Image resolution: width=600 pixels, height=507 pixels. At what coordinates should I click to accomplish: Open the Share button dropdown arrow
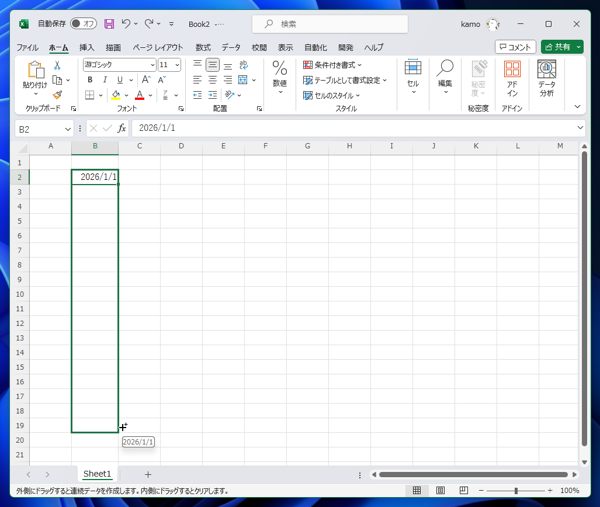pos(579,47)
